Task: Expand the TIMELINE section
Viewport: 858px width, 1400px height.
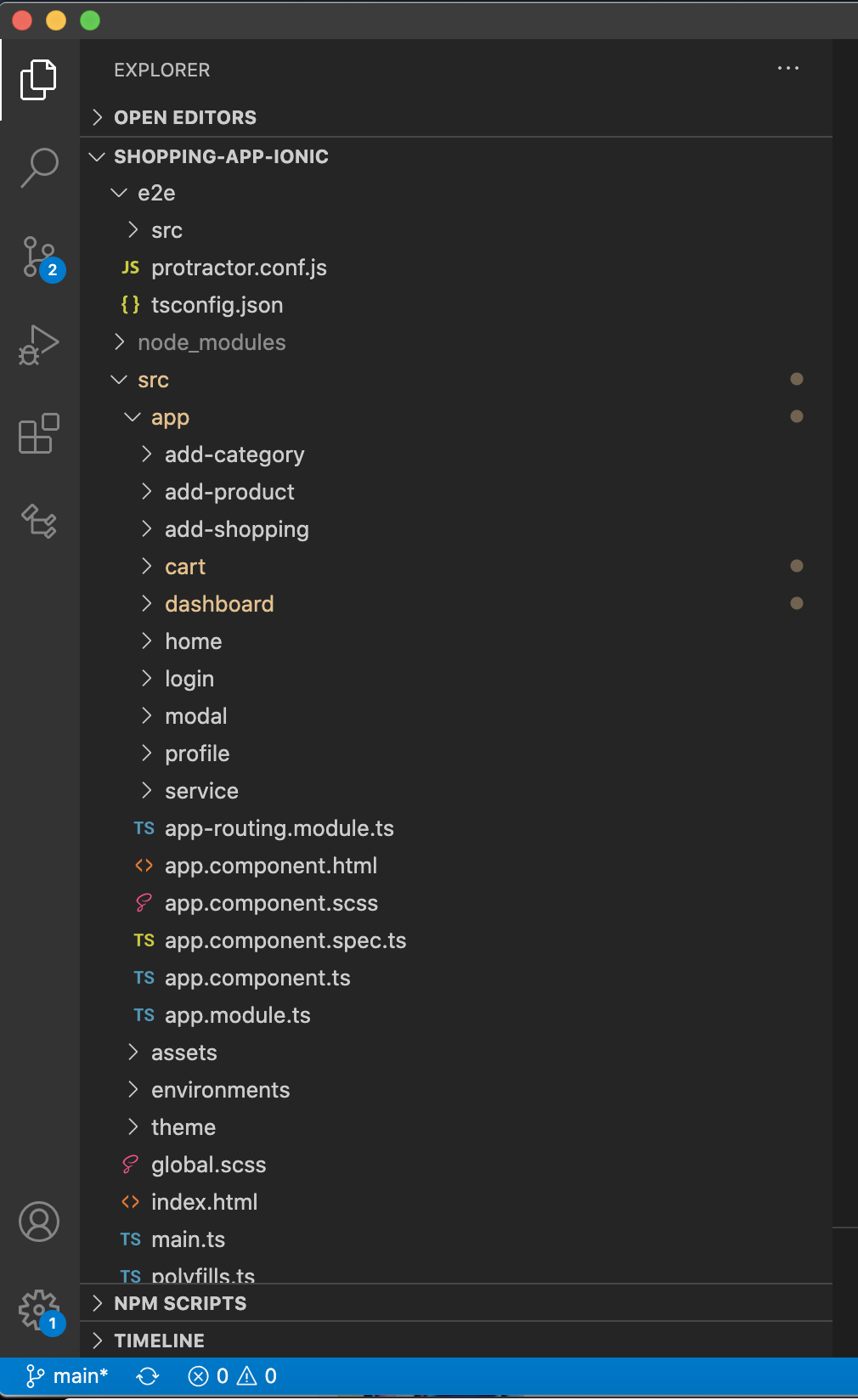Action: (x=159, y=1341)
